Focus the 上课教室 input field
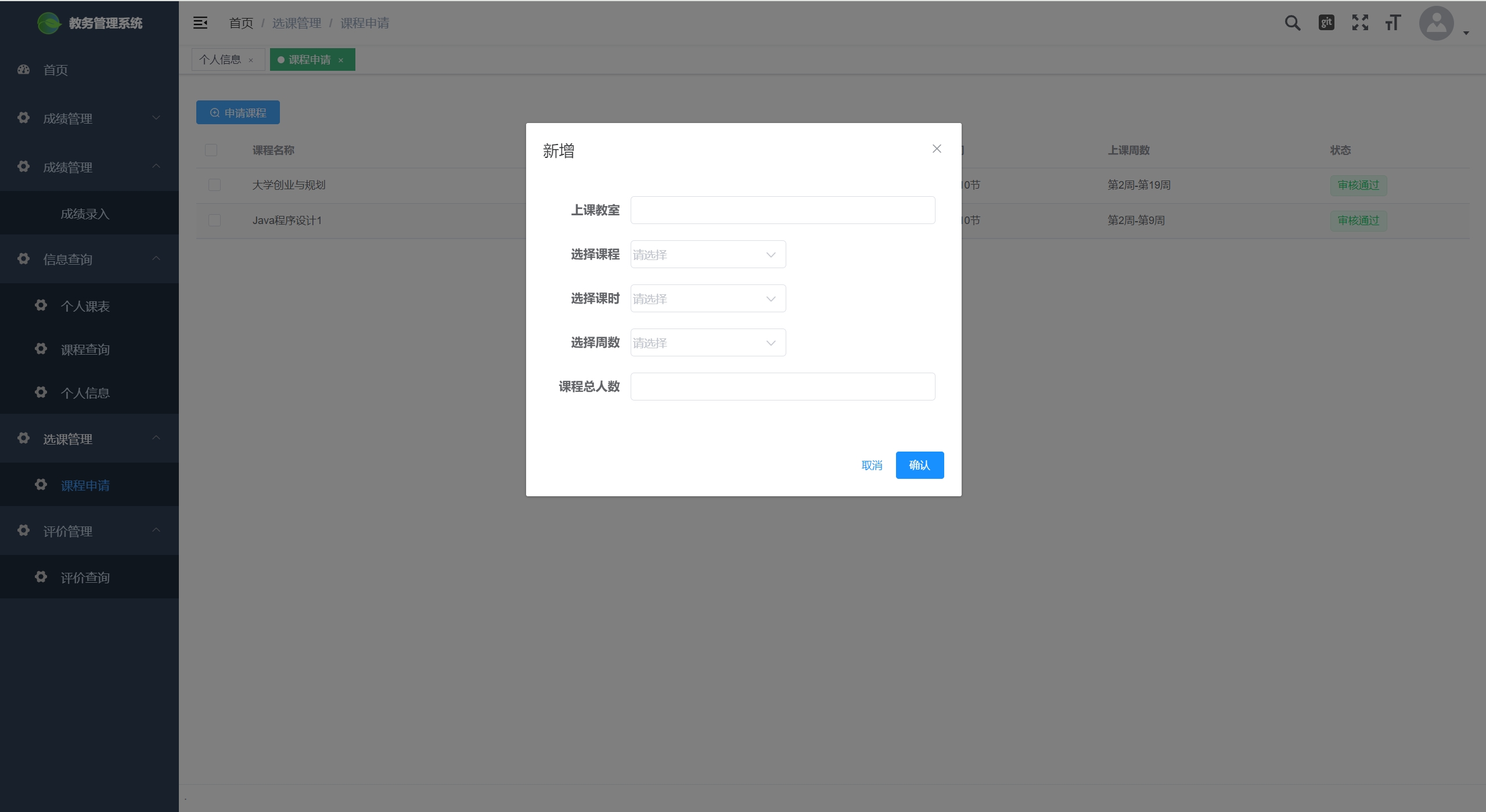Screen dimensions: 1486x812 click(782, 210)
